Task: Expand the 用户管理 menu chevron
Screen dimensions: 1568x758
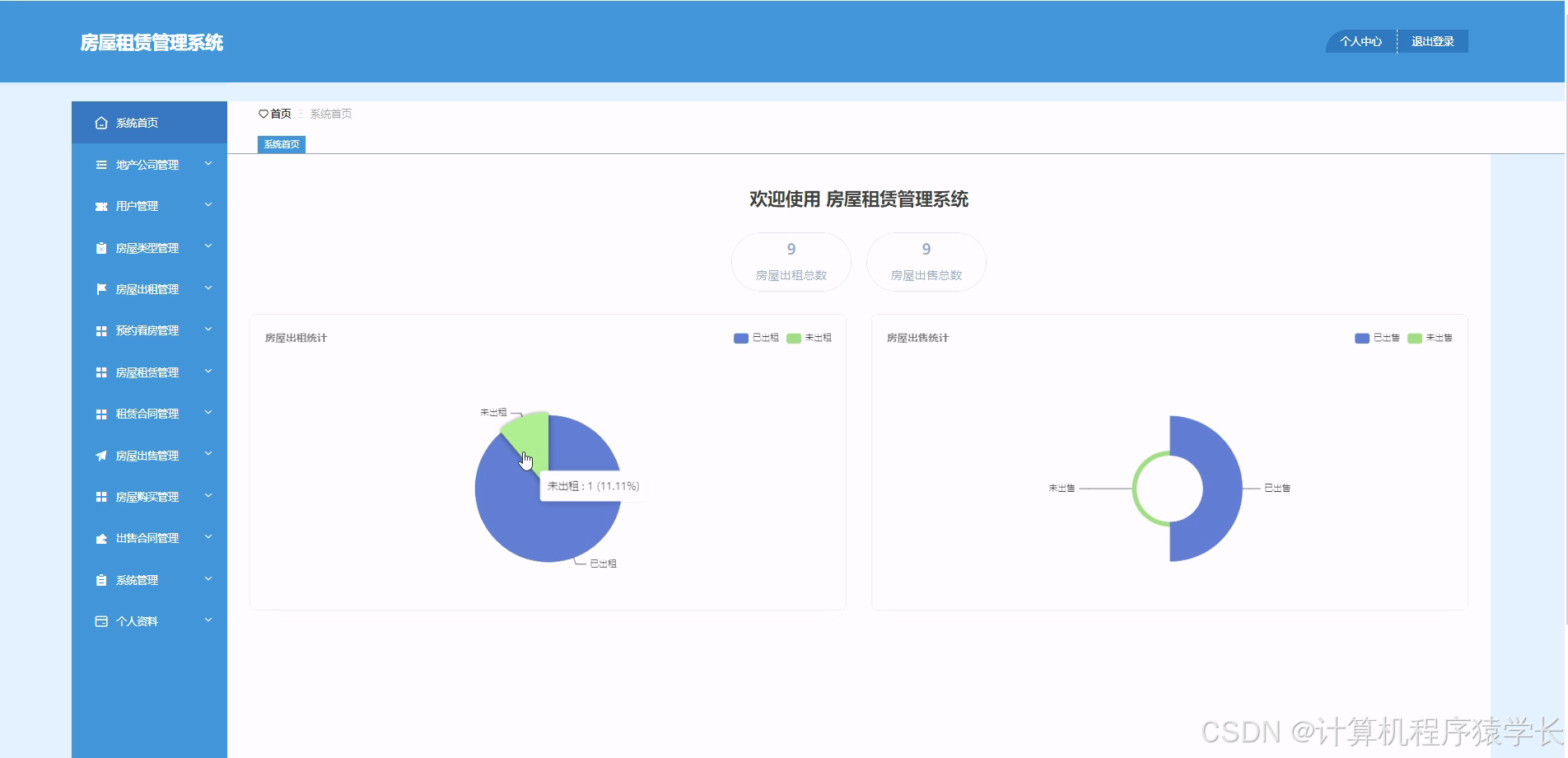Action: pos(208,205)
